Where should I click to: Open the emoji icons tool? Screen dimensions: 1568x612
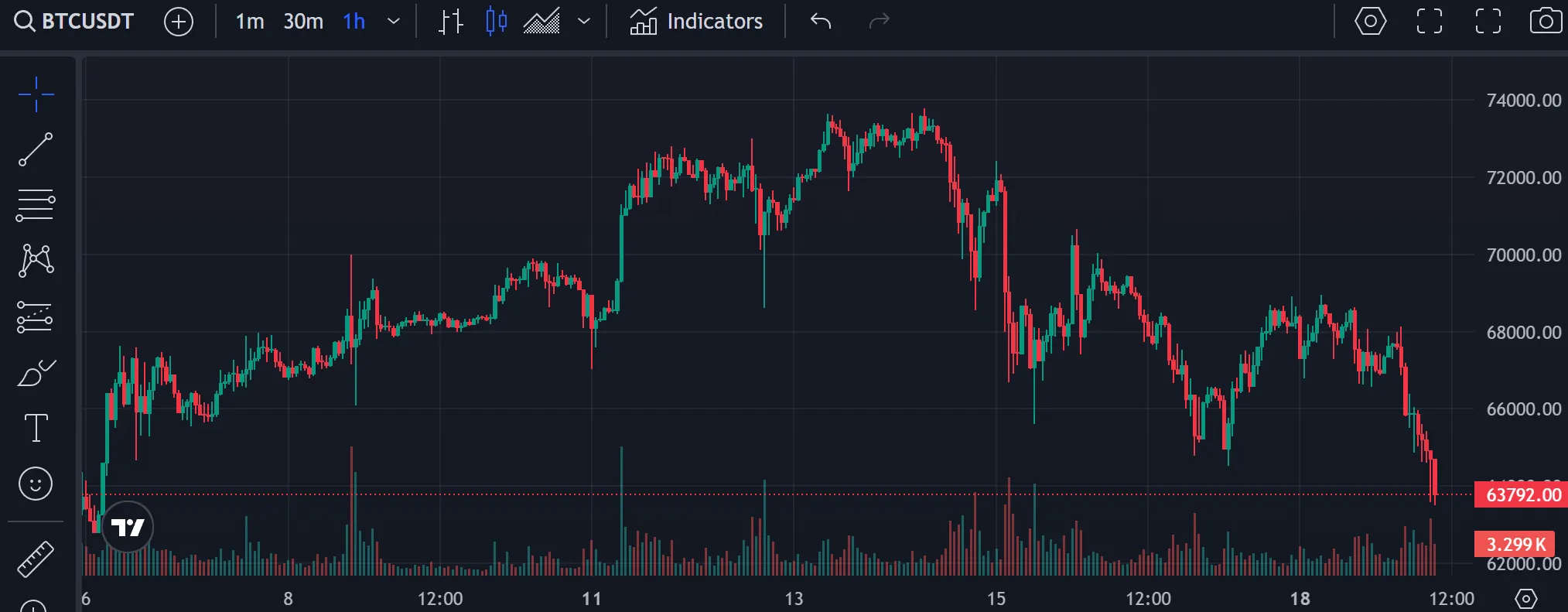click(36, 484)
